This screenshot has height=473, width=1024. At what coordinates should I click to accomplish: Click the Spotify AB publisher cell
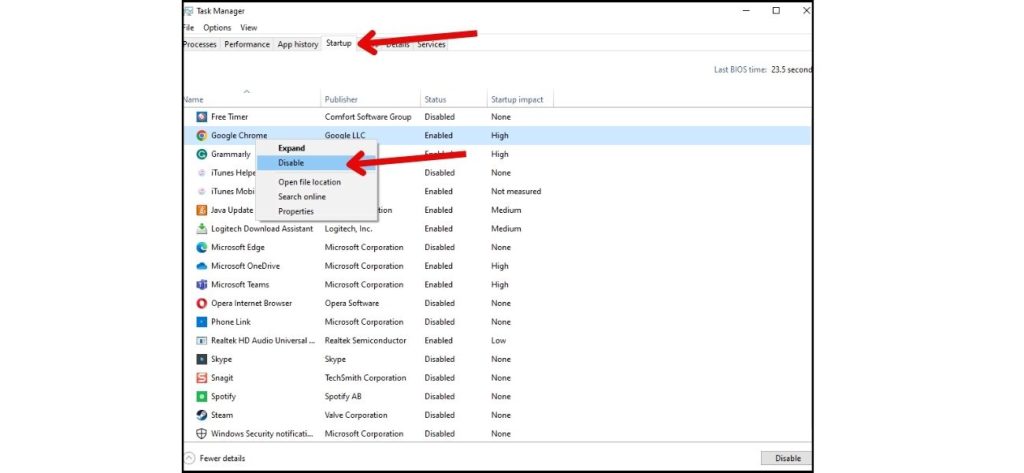click(x=343, y=397)
